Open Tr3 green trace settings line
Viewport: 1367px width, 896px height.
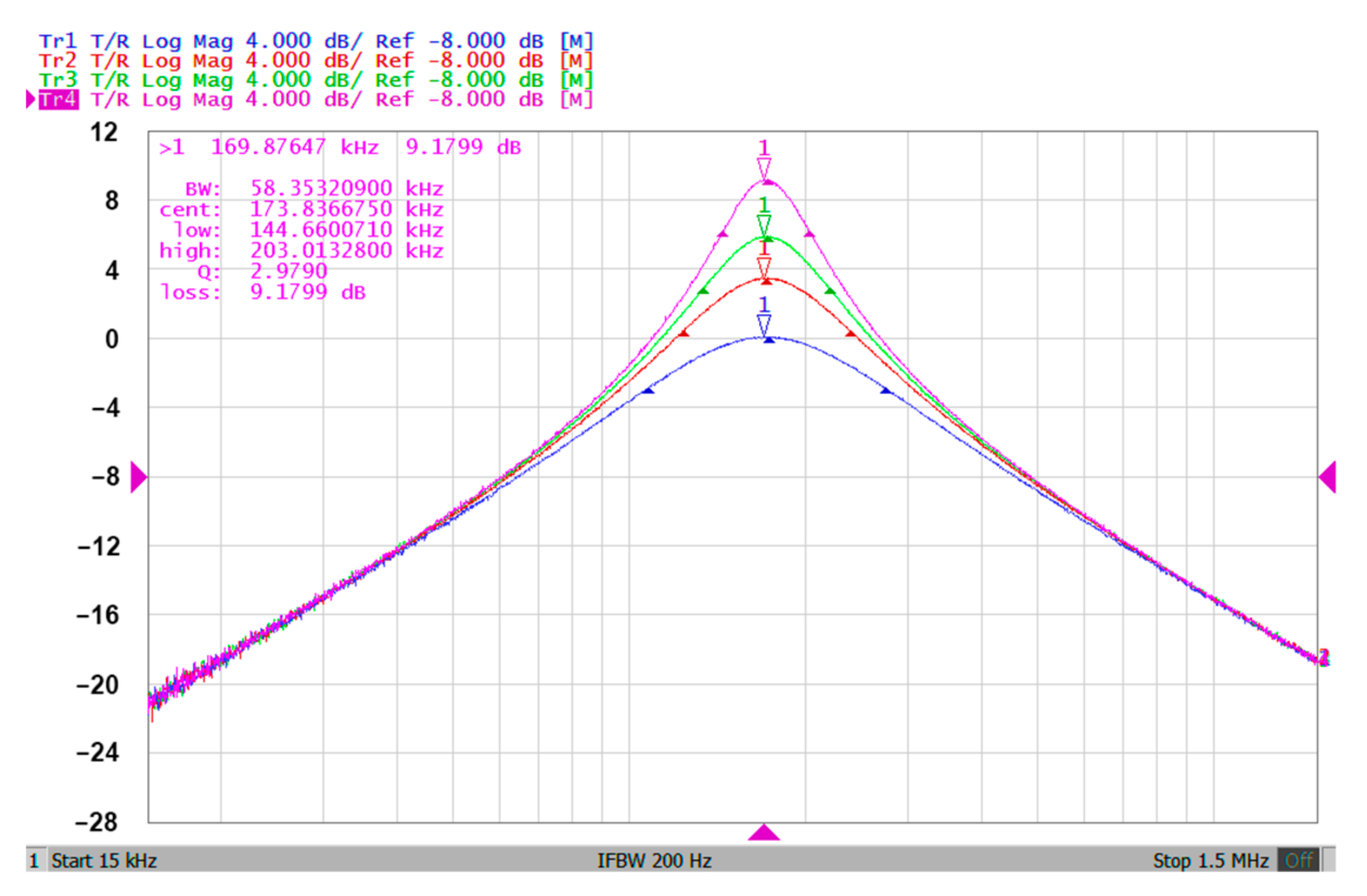(x=316, y=80)
